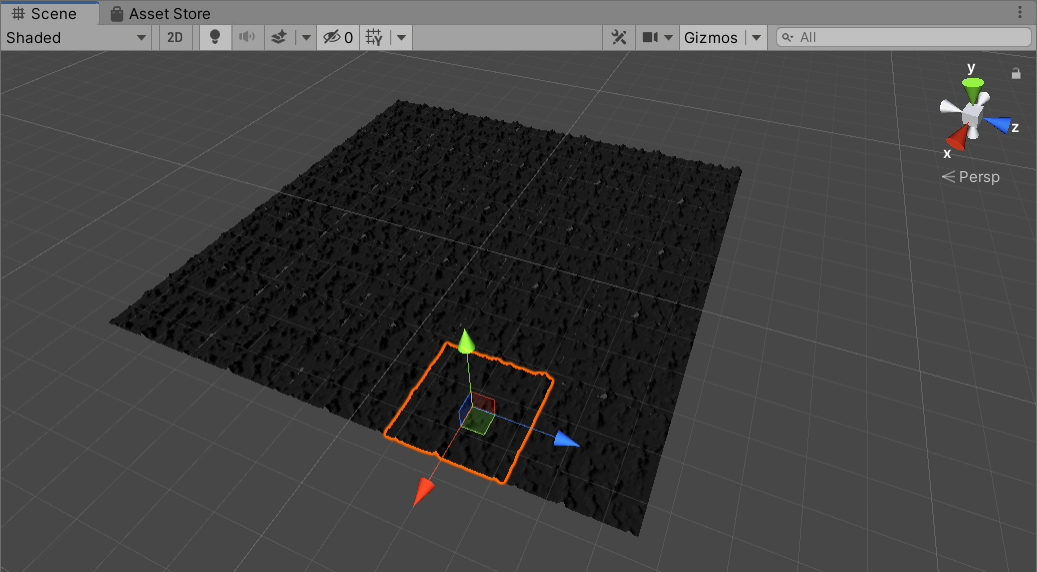Expand the scene effects dropdown arrow
The image size is (1037, 572).
click(303, 38)
